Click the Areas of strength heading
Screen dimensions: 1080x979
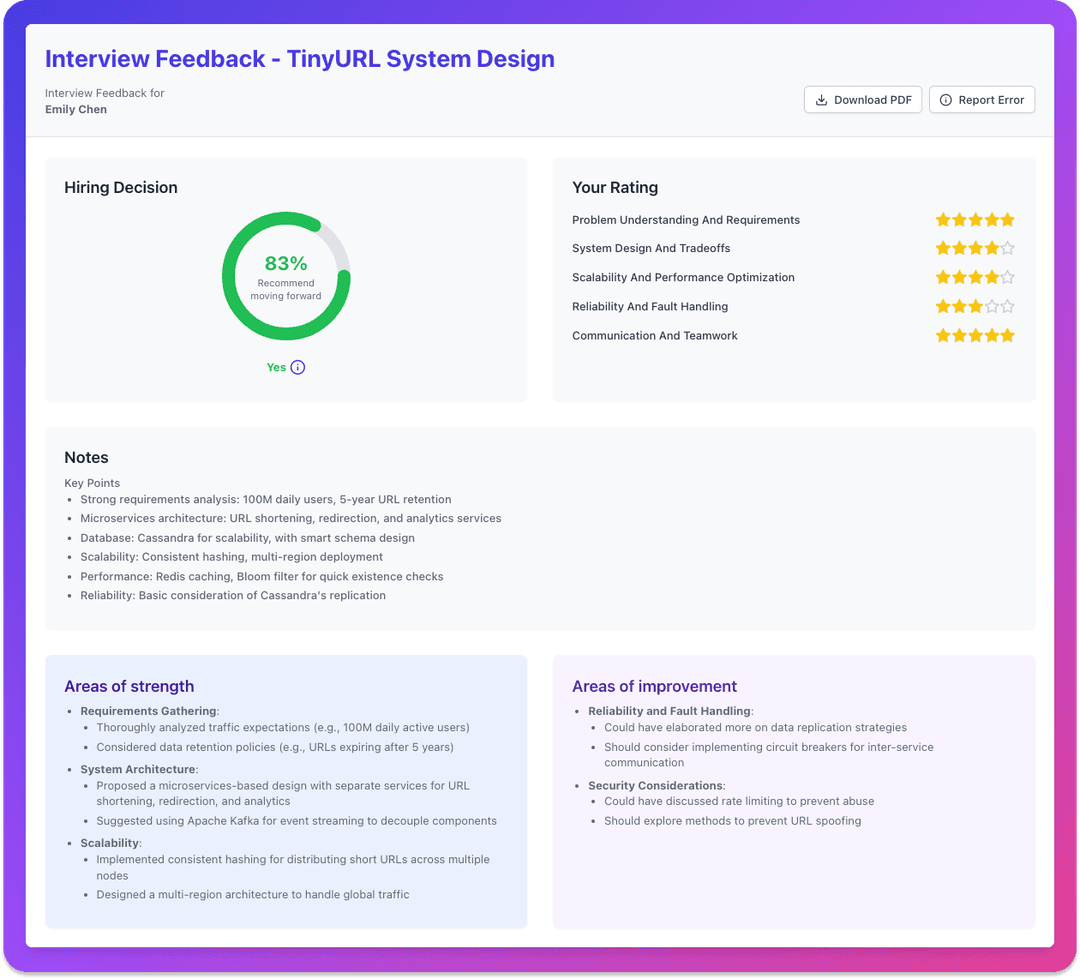click(129, 686)
